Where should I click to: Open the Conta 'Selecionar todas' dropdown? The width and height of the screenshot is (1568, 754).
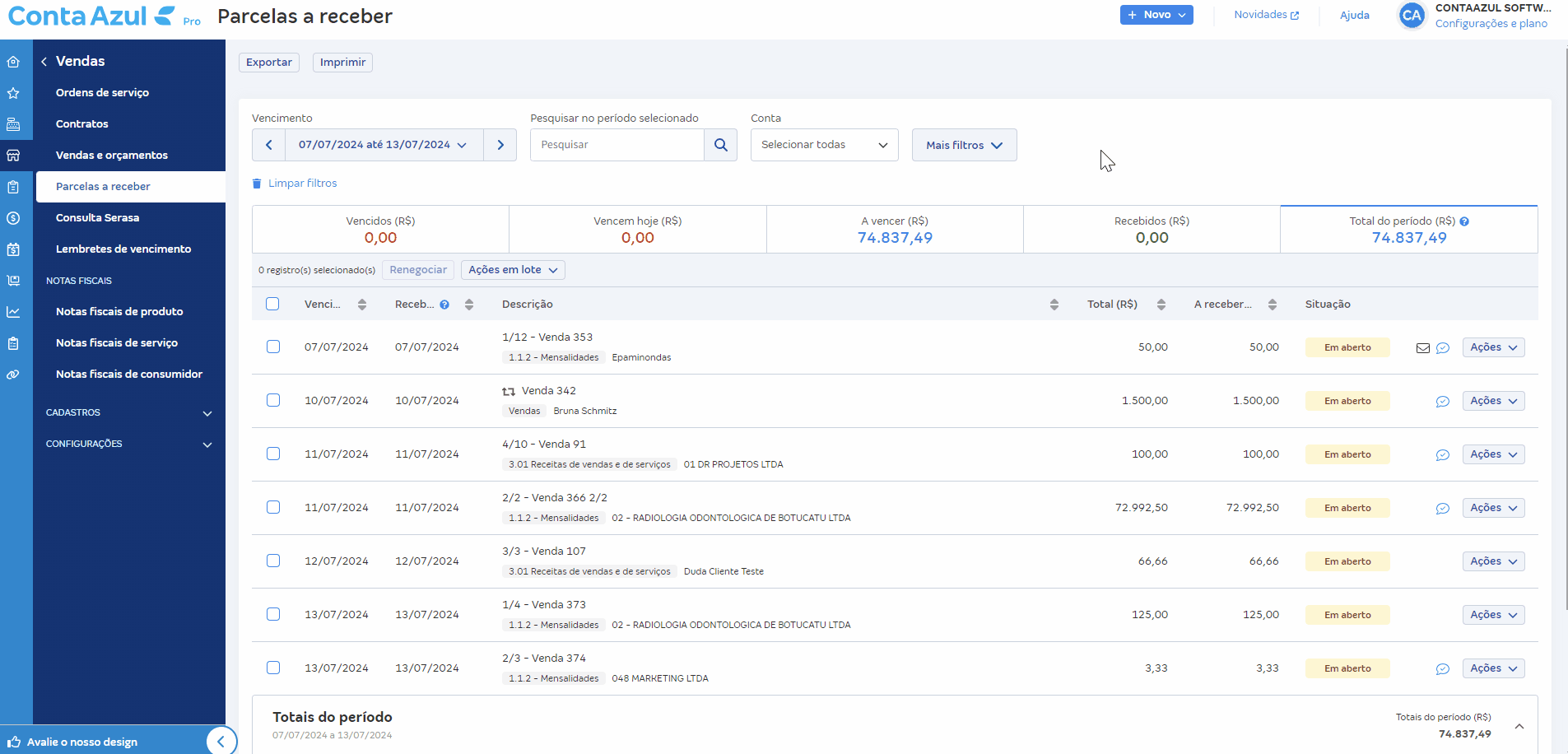[825, 145]
